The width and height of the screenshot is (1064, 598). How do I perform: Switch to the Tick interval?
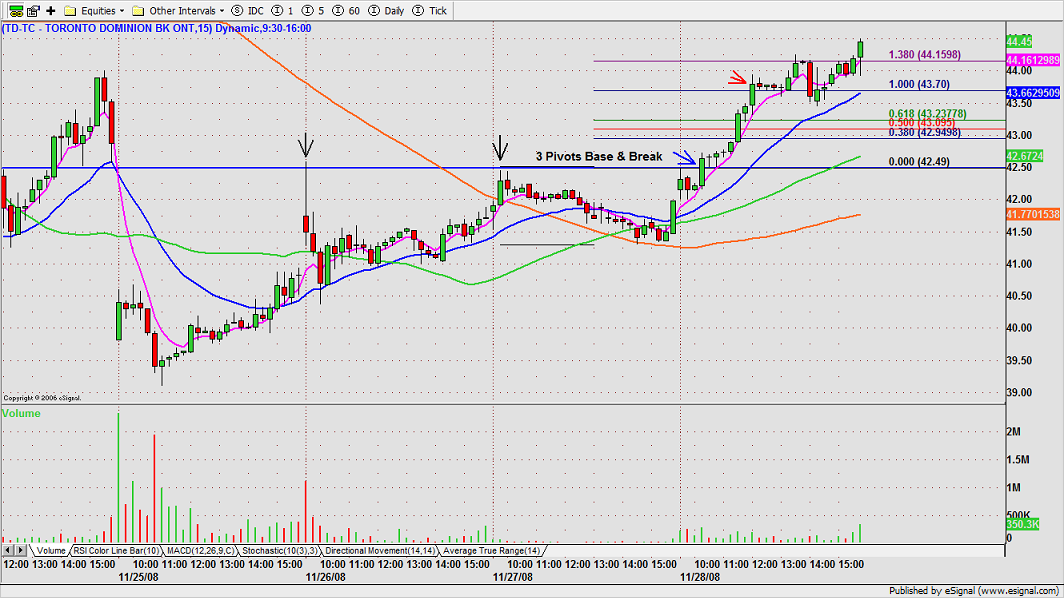tap(430, 10)
